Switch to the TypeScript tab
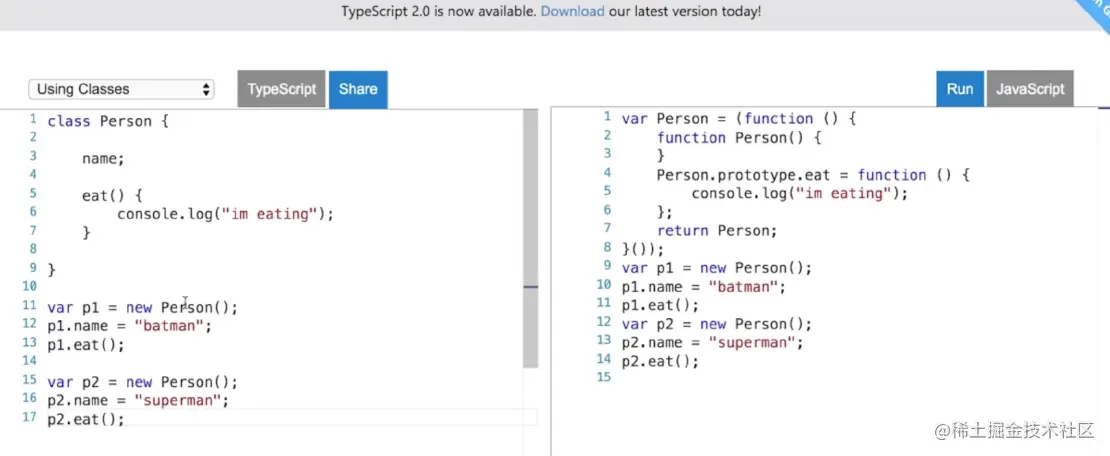 281,89
